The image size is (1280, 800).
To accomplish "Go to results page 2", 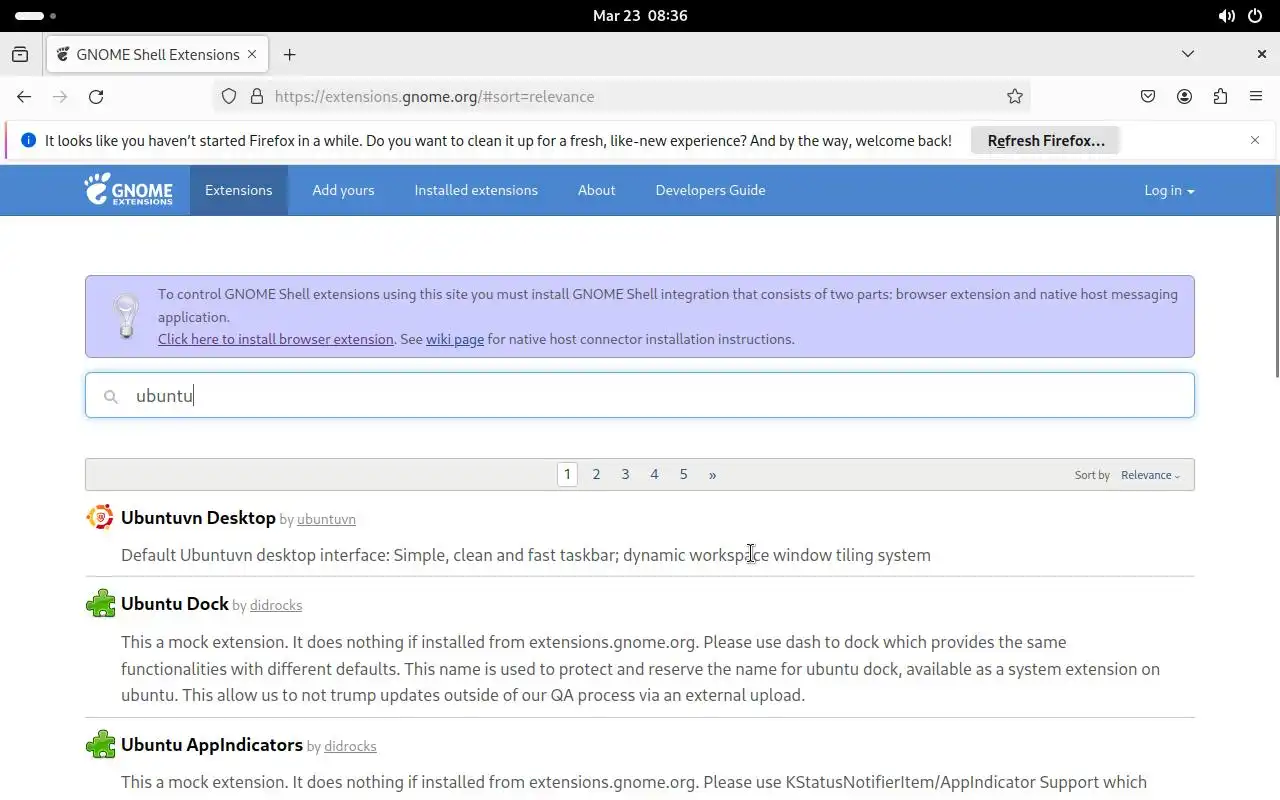I will pos(596,474).
